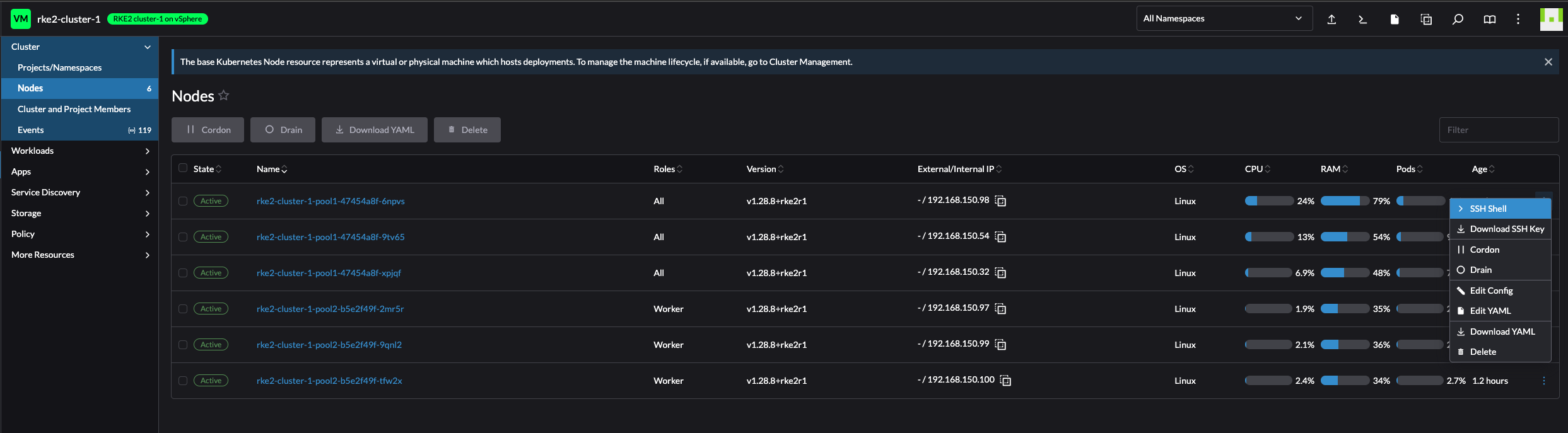Copy IP 192.168.150.99 to clipboard

click(1000, 345)
